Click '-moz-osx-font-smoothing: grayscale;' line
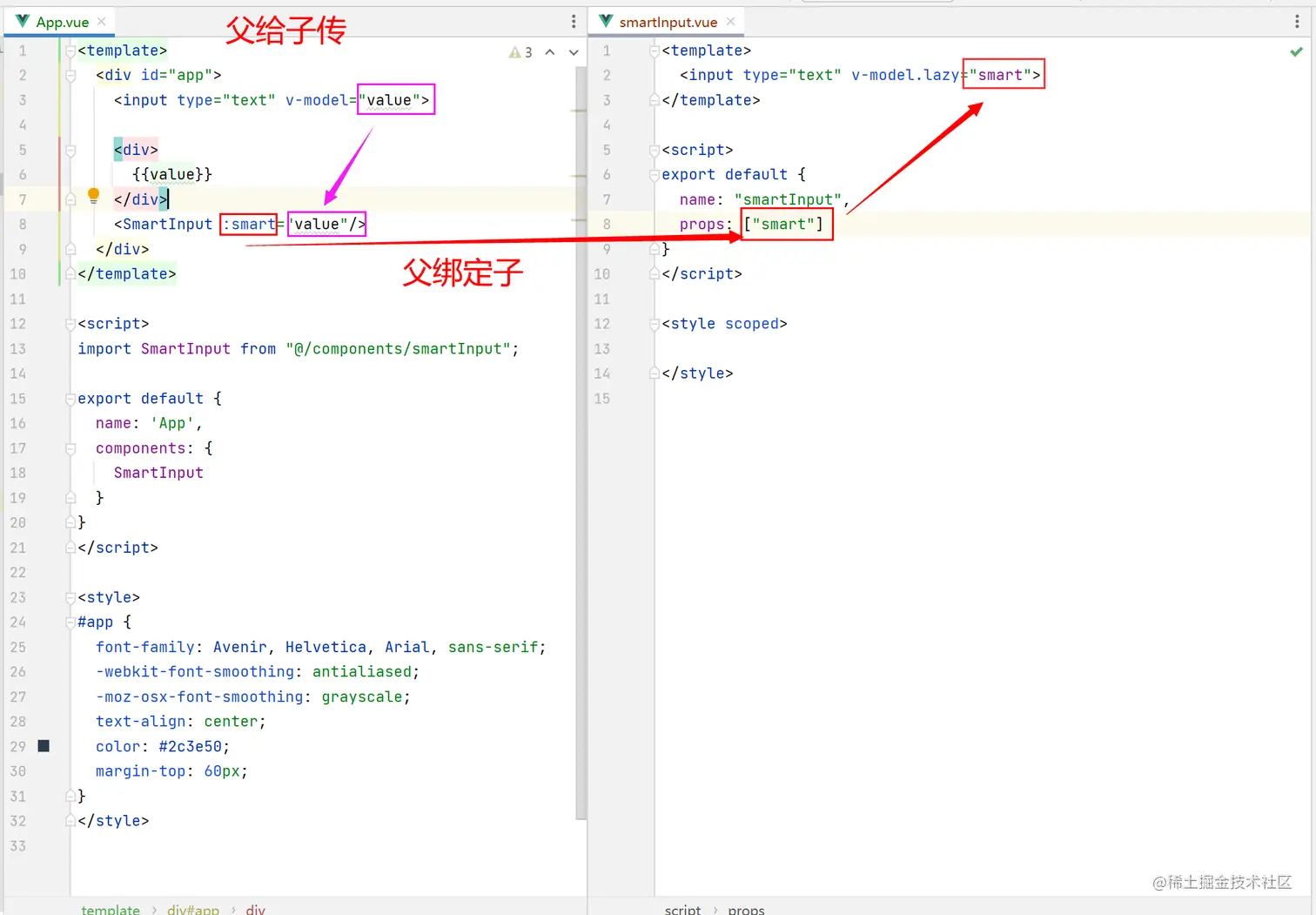 tap(253, 697)
